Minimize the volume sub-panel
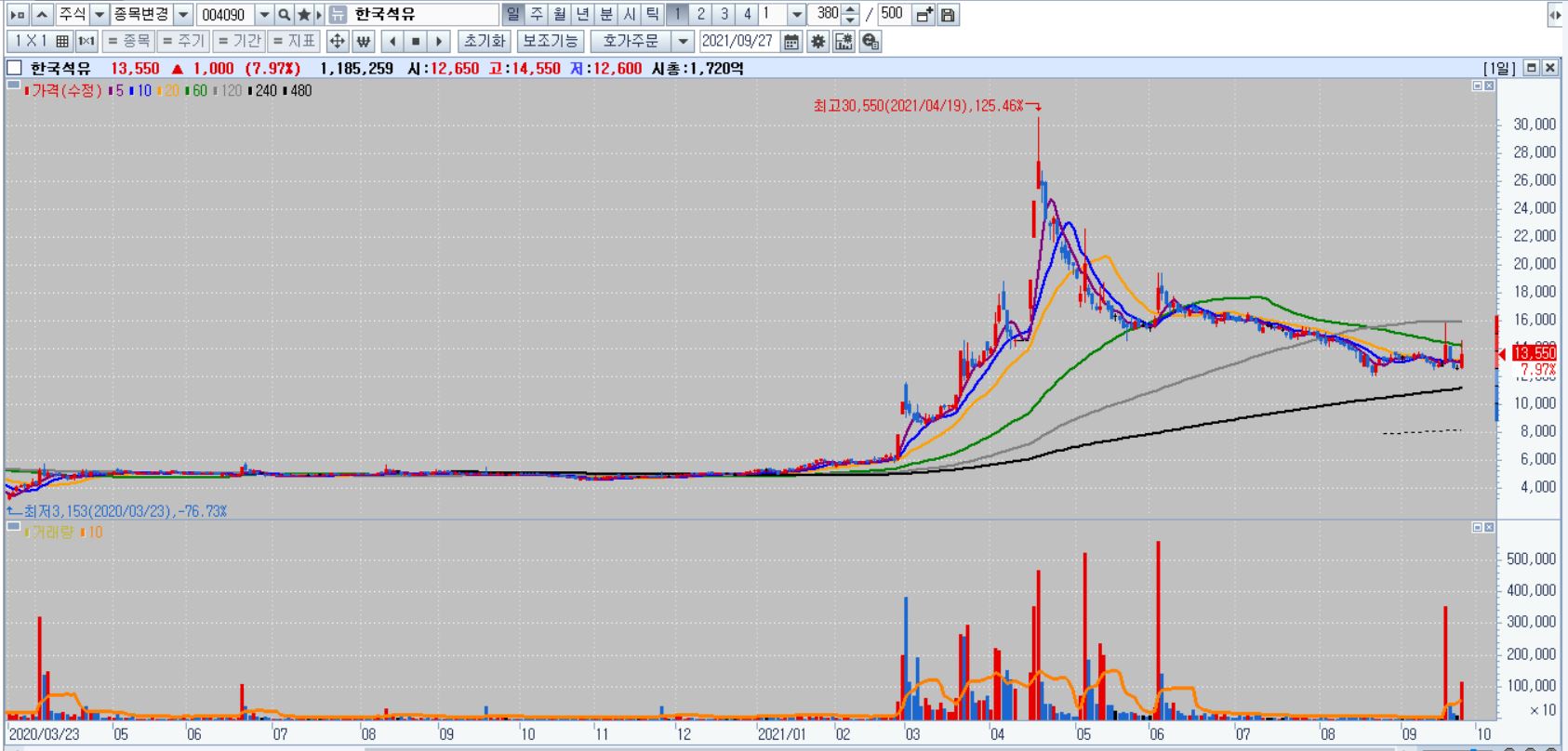This screenshot has height=751, width=1568. pyautogui.click(x=1477, y=527)
